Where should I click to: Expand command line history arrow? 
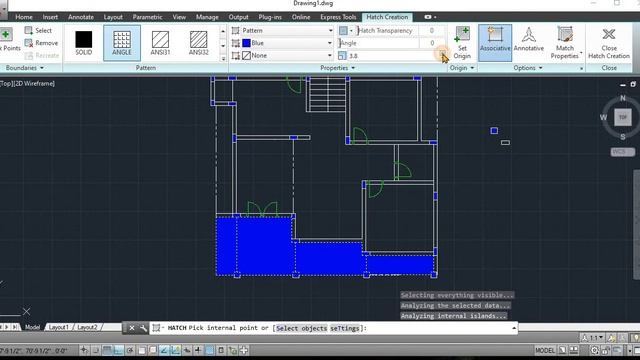pos(513,328)
